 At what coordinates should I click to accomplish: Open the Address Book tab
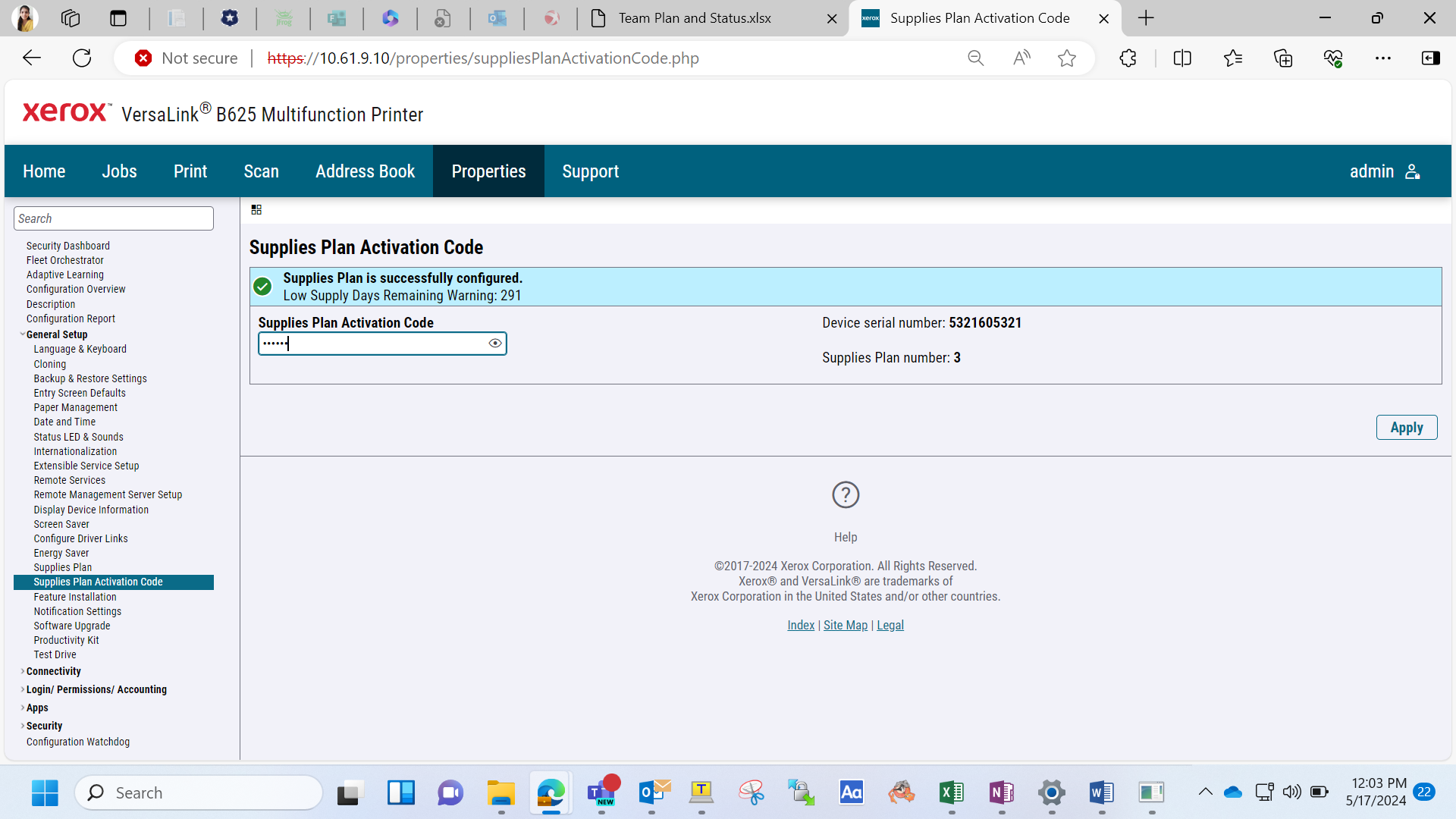pos(365,171)
